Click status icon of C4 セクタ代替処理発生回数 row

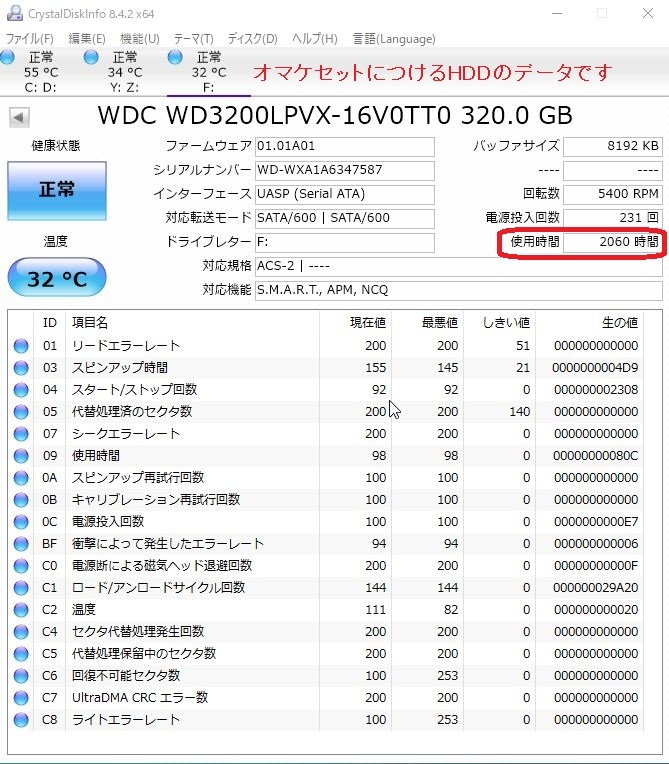pyautogui.click(x=21, y=632)
